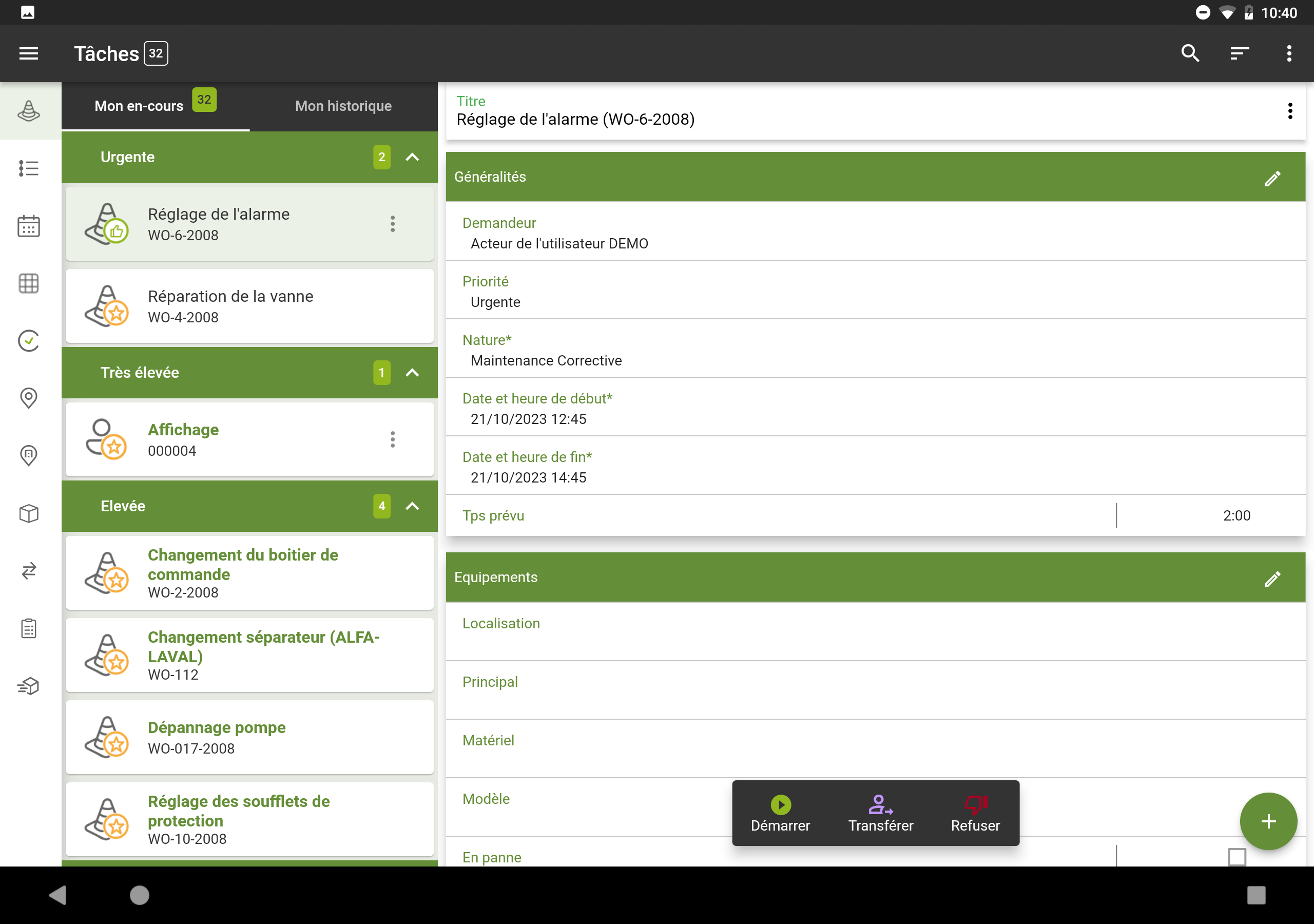Screen dimensions: 1314x924
Task: Open the box inventory sidebar icon
Action: tap(29, 513)
